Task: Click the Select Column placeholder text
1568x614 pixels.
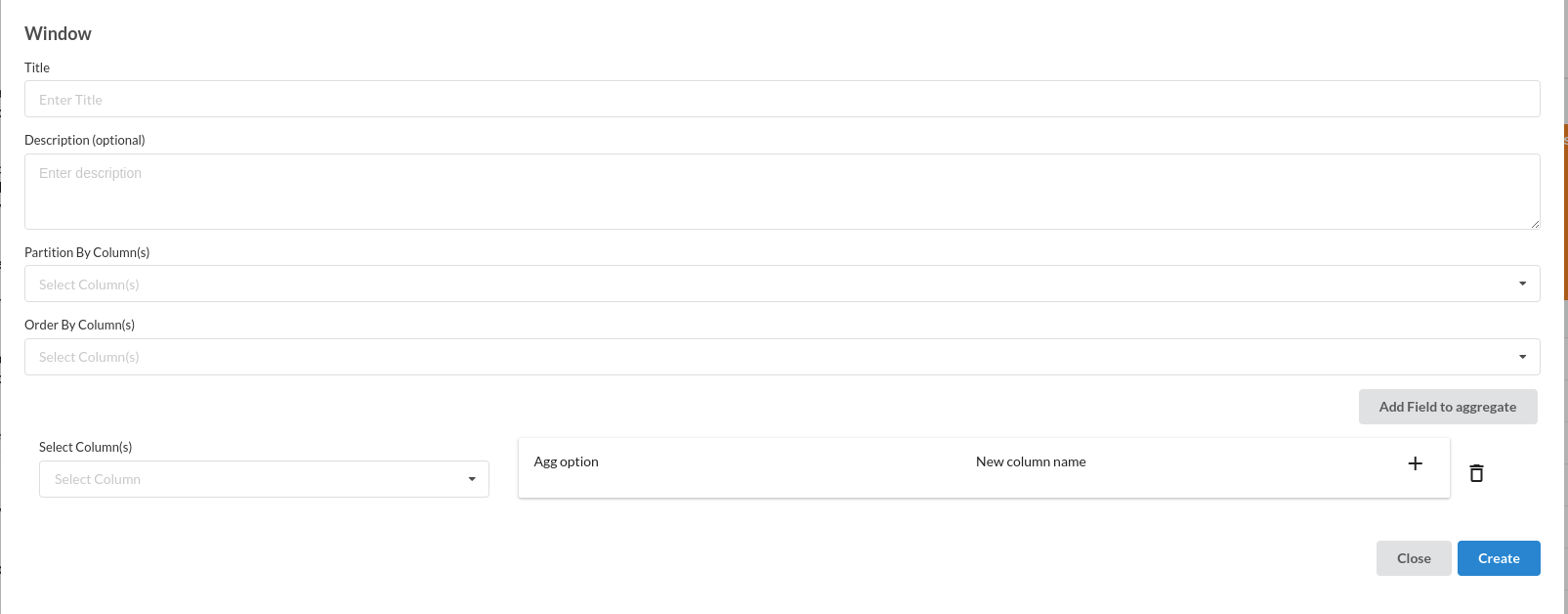Action: pyautogui.click(x=98, y=479)
